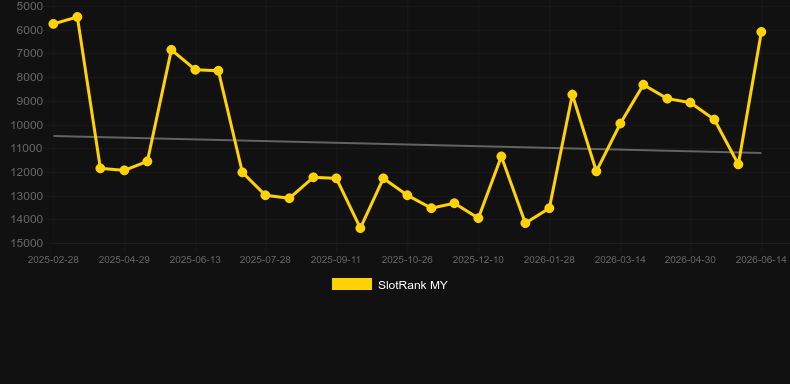Click the 14000 y-axis label

click(27, 220)
